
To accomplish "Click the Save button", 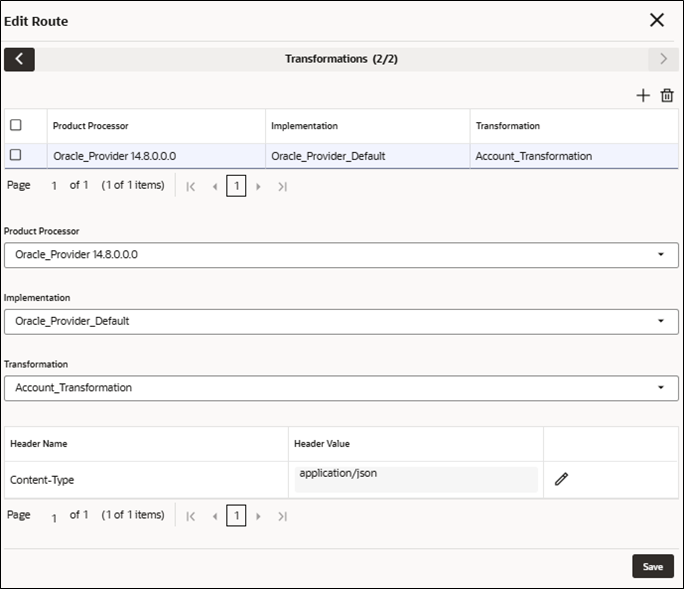I will point(653,566).
